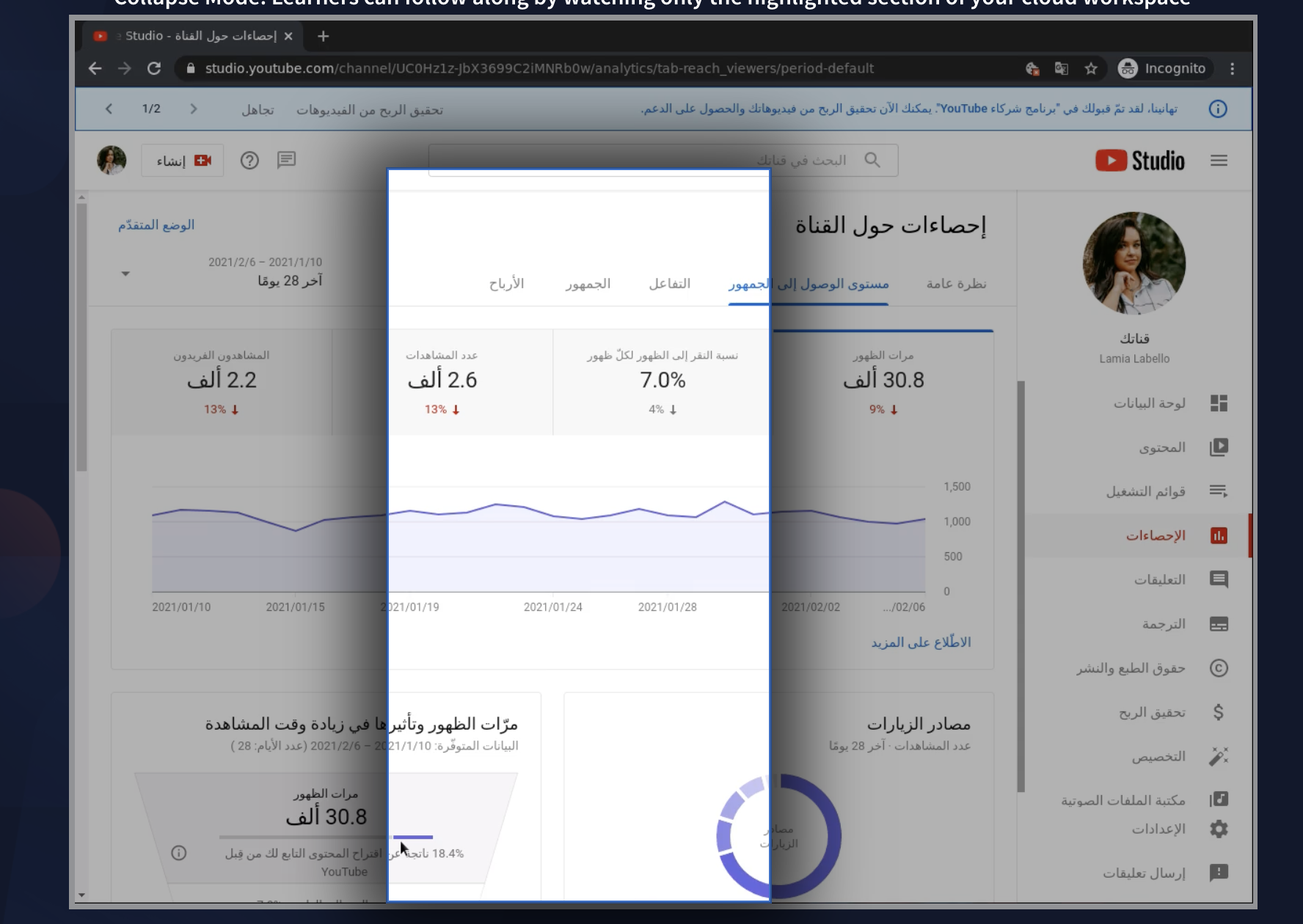The image size is (1303, 924).
Task: Click See more link (الاطّلاع على المزيد)
Action: [921, 642]
